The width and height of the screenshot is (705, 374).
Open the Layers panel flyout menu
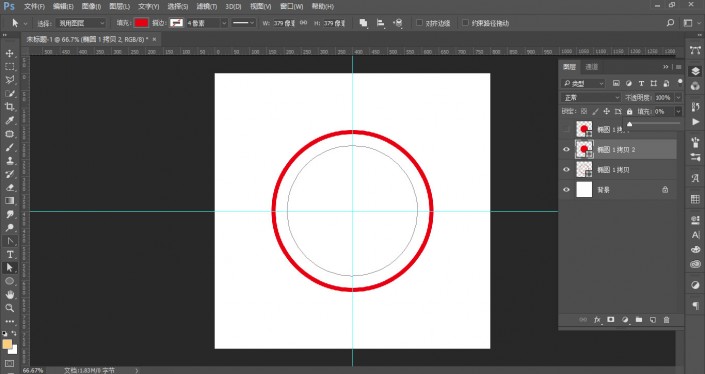(678, 67)
